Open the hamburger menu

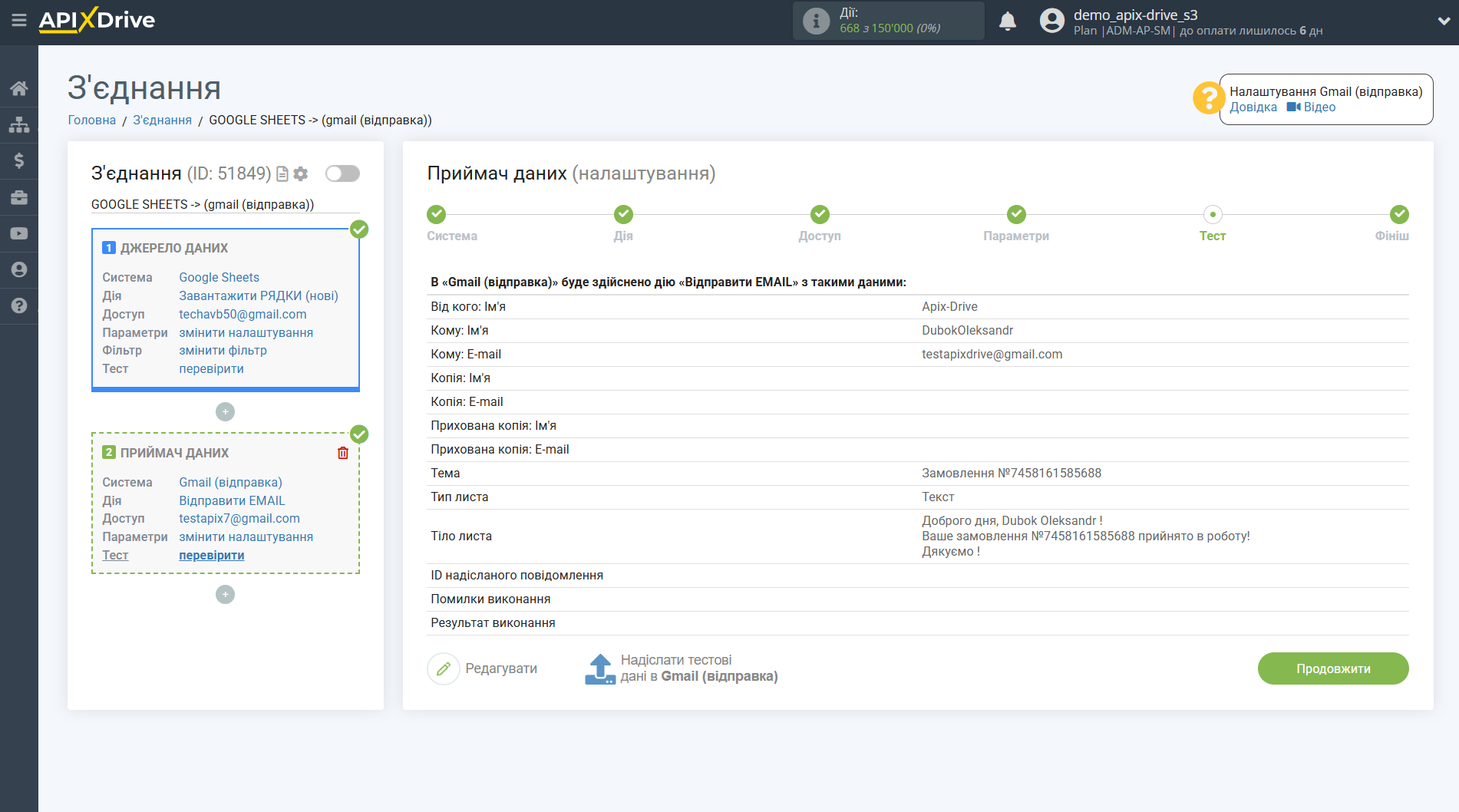[19, 20]
